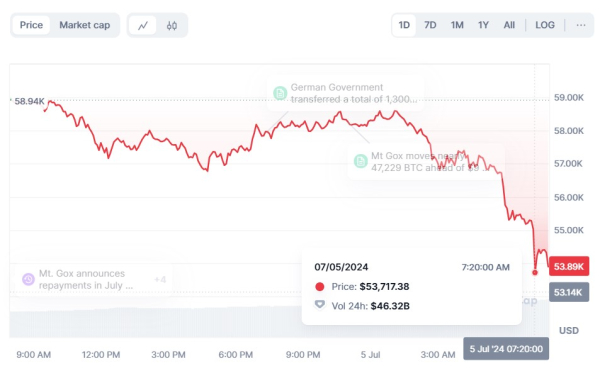
Task: Select the line chart icon
Action: (143, 26)
